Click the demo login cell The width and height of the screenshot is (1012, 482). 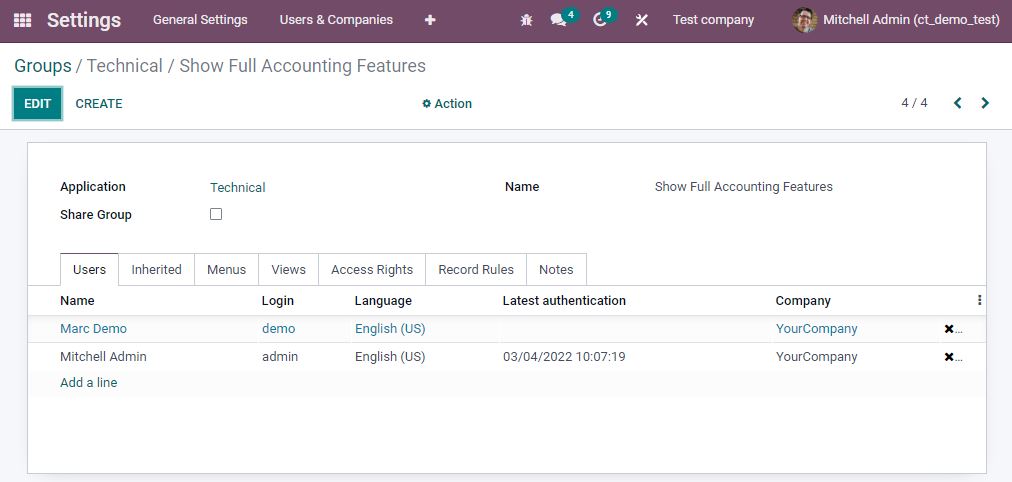pos(279,328)
